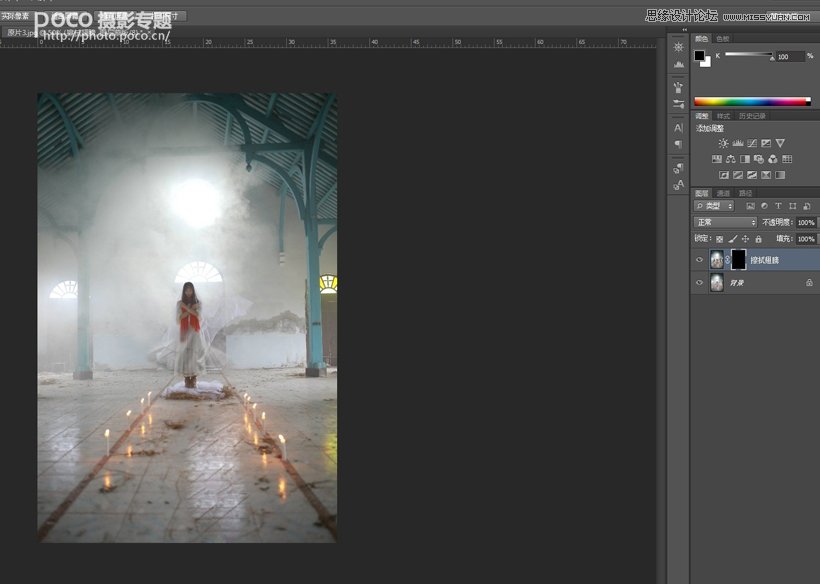Viewport: 820px width, 584px height.
Task: Click the Brightness/Contrast adjustment icon
Action: point(723,143)
